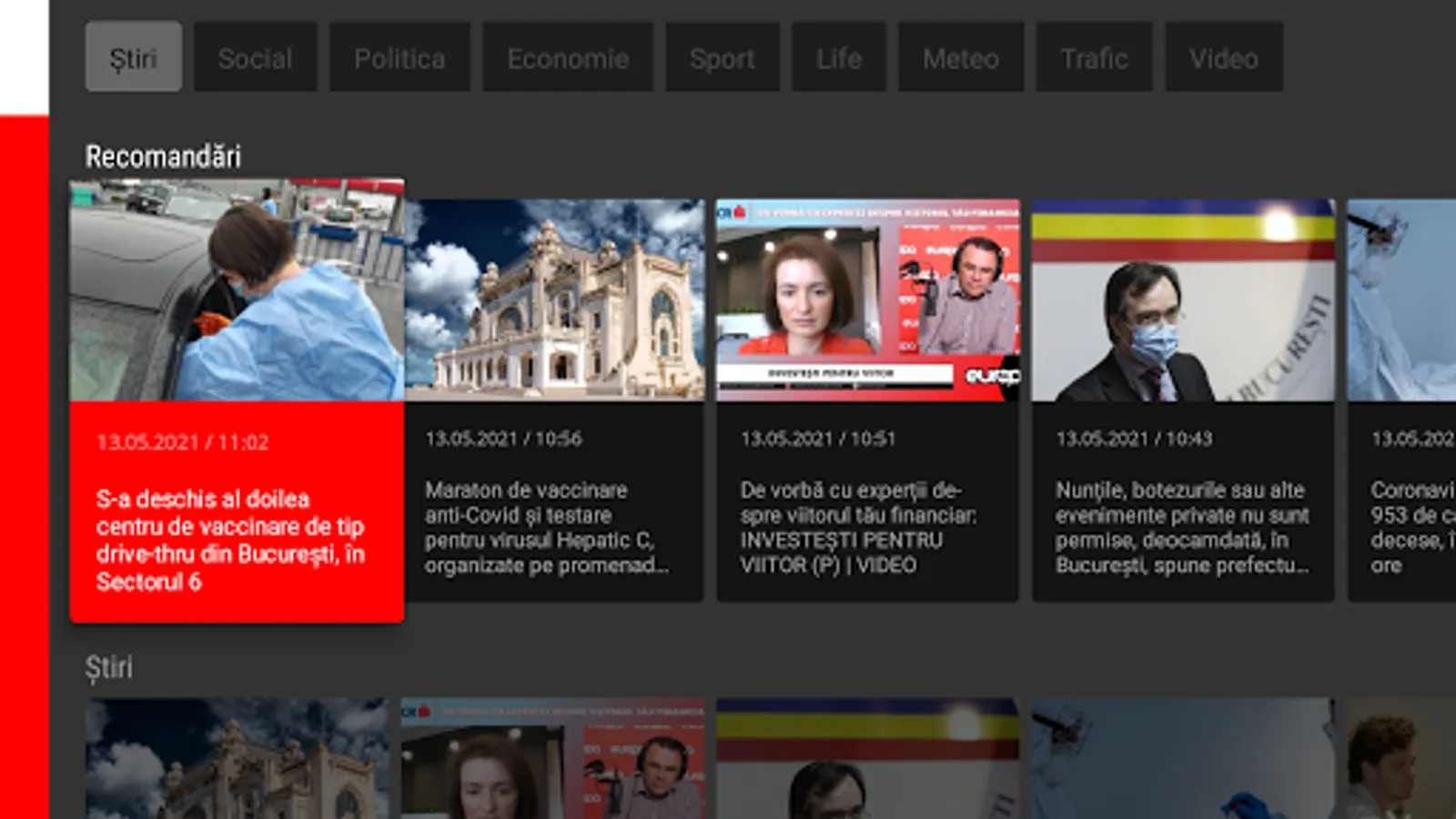Click the Știri section heading below Recomandări

(109, 667)
